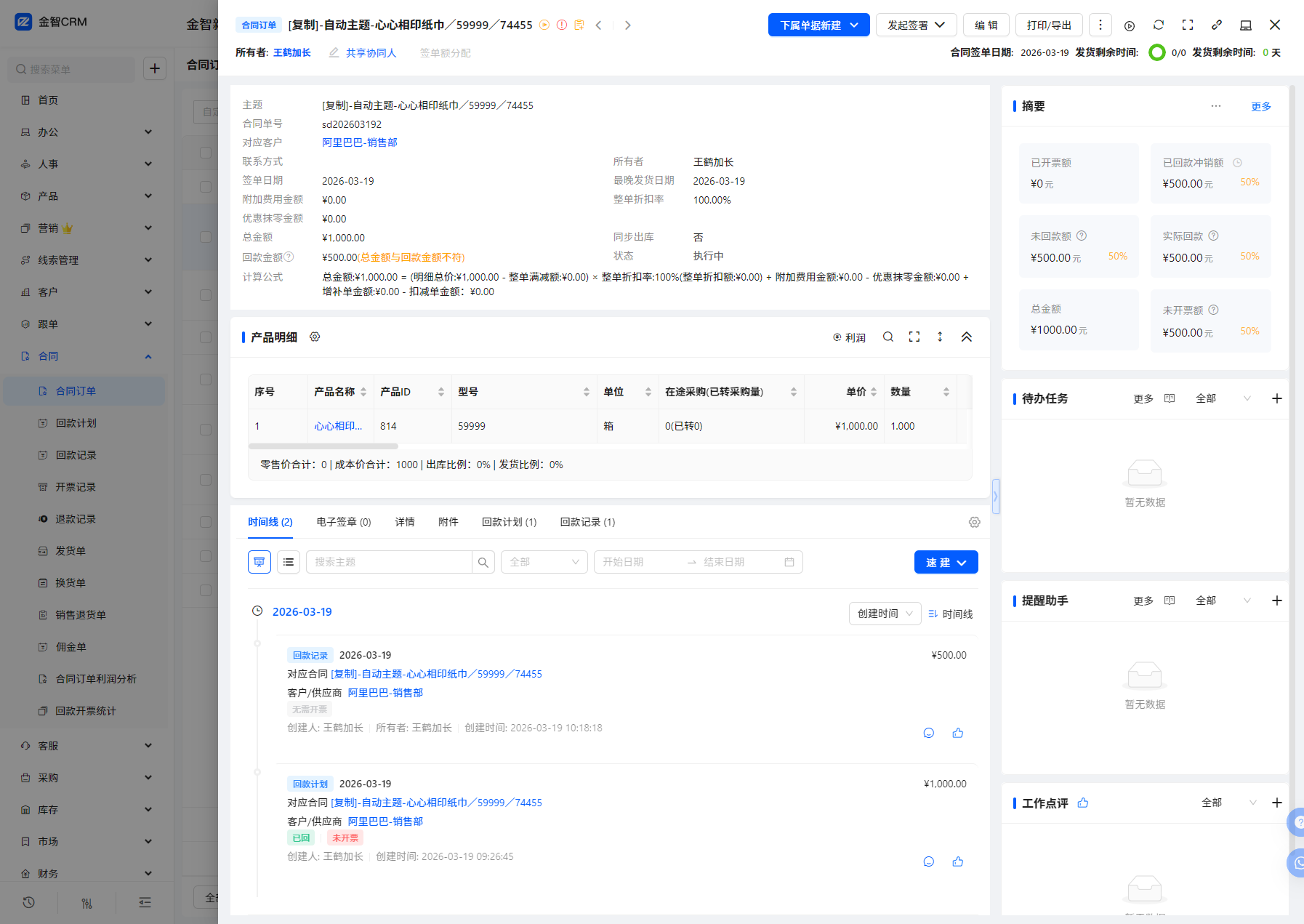
Task: Collapse the product detail section
Action: [x=967, y=337]
